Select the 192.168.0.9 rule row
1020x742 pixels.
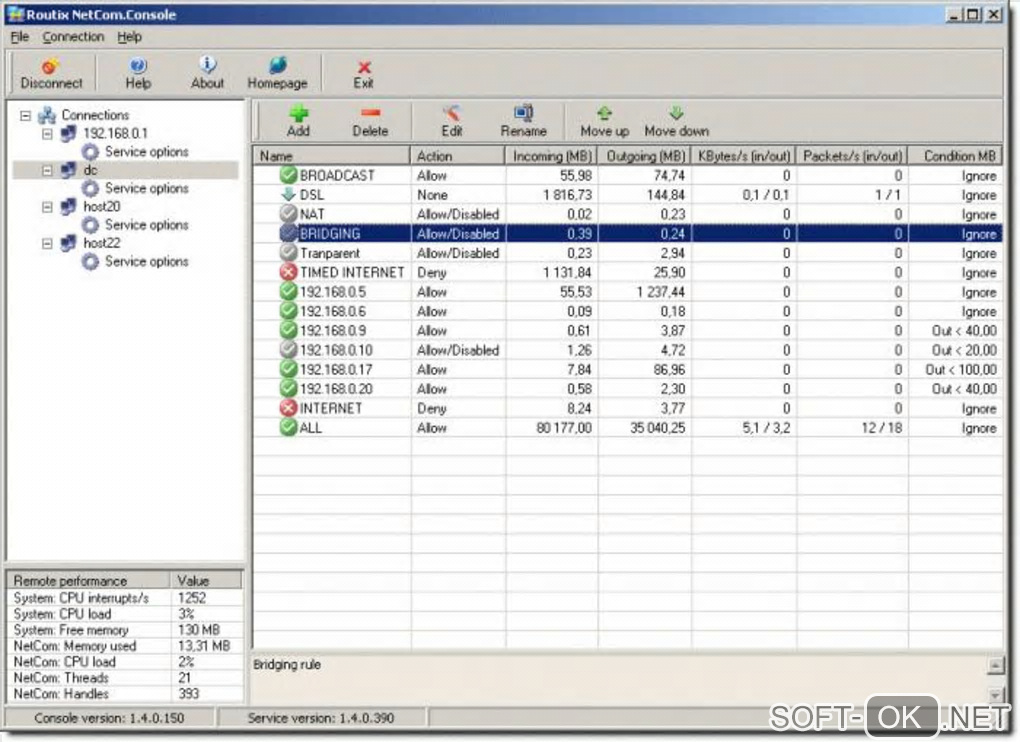click(x=628, y=330)
